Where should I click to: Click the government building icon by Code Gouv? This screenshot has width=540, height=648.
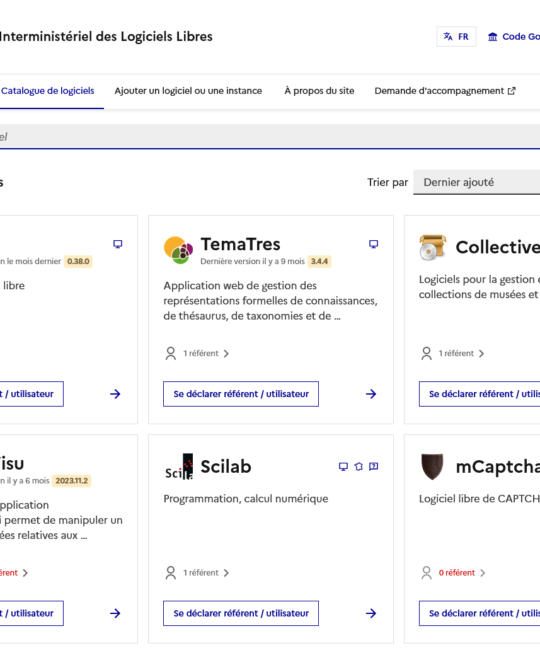click(x=492, y=37)
